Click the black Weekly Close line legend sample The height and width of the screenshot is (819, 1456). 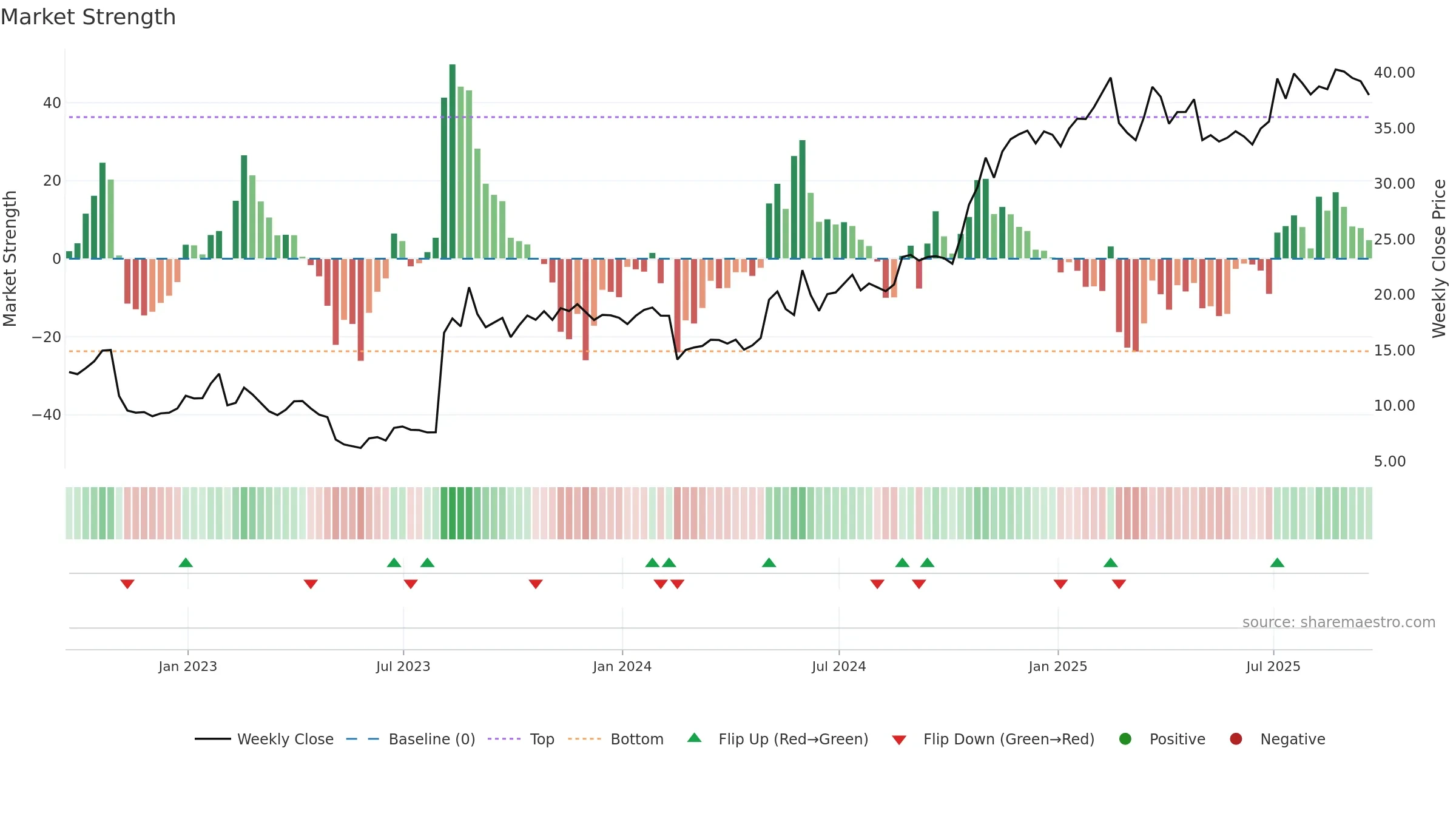pyautogui.click(x=212, y=739)
